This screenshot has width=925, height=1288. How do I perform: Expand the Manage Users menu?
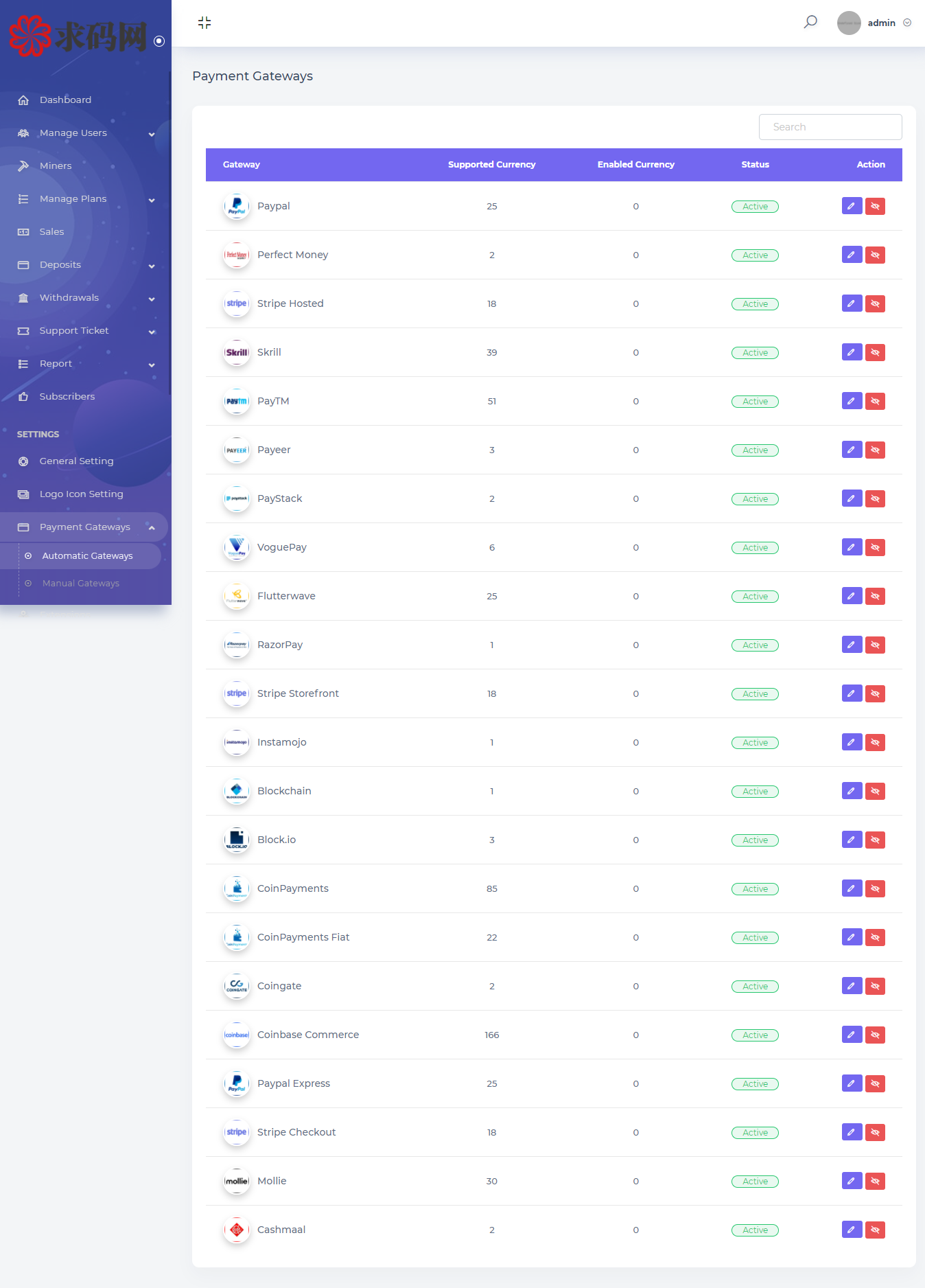pos(152,134)
